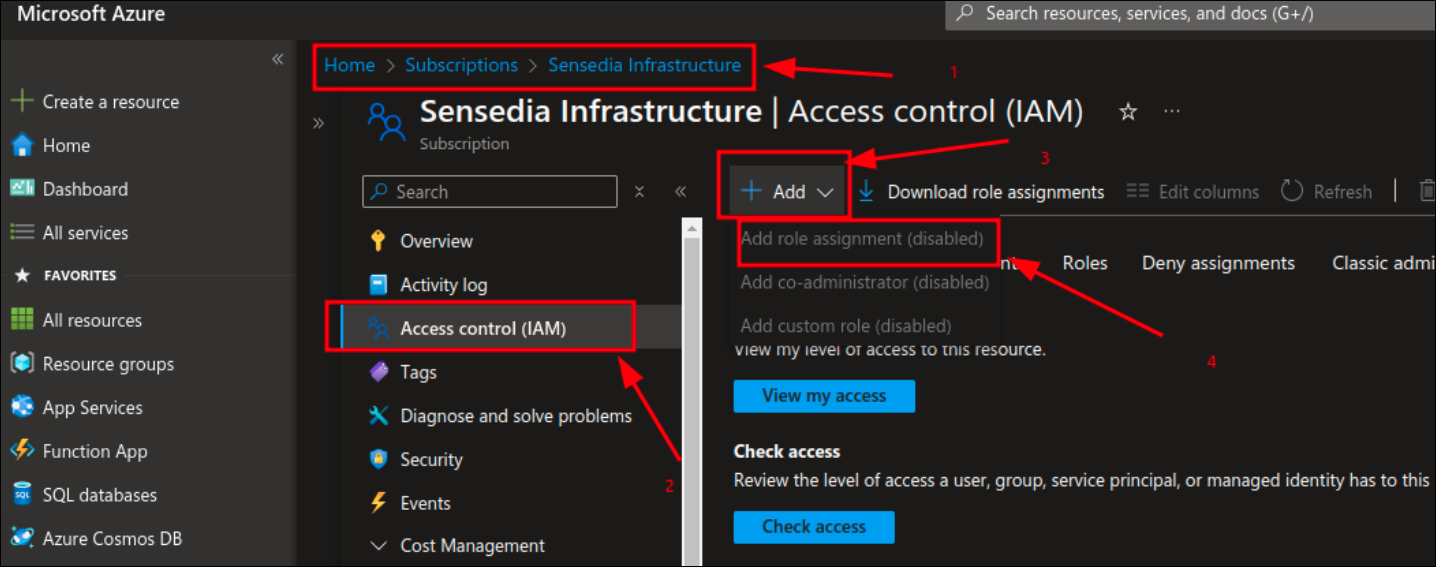Switch to the Roles tab

[1084, 263]
